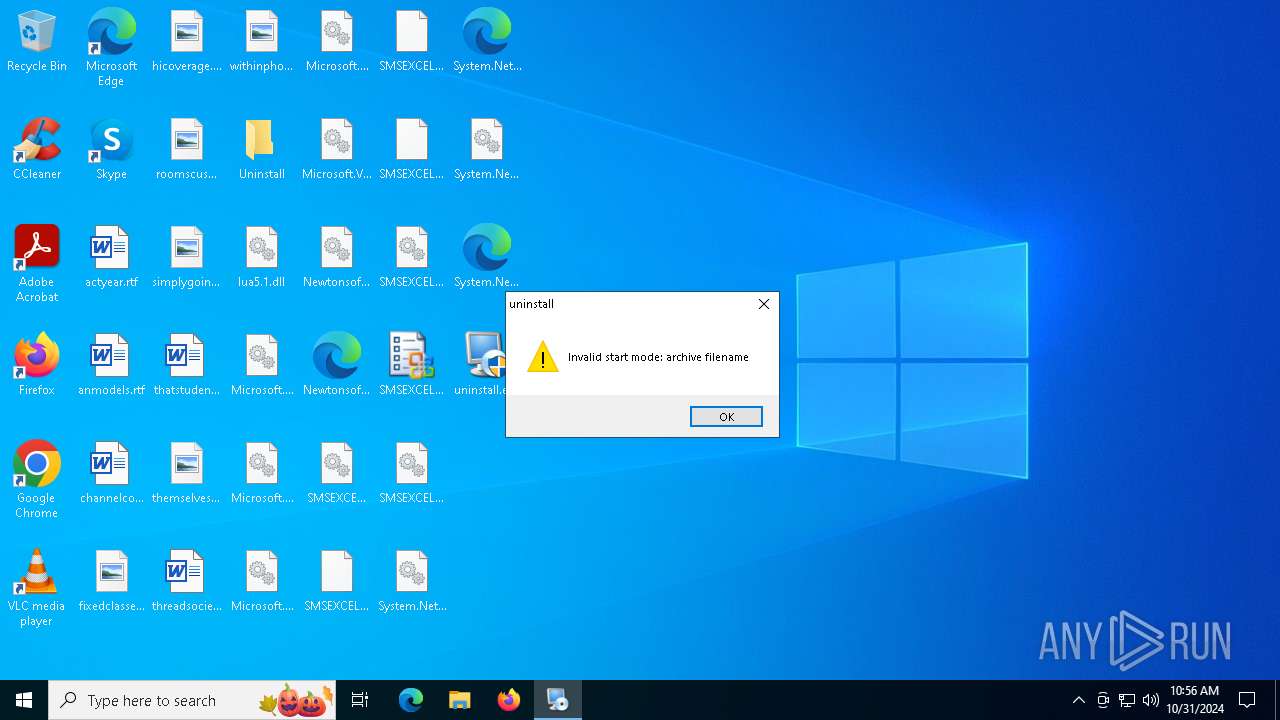
Task: Select the Microsoft.V... file icon
Action: pos(337,150)
